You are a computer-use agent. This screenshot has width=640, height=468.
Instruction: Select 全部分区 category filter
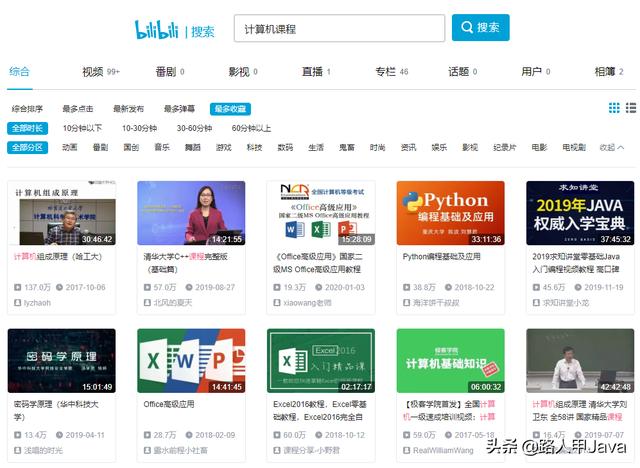pos(27,147)
